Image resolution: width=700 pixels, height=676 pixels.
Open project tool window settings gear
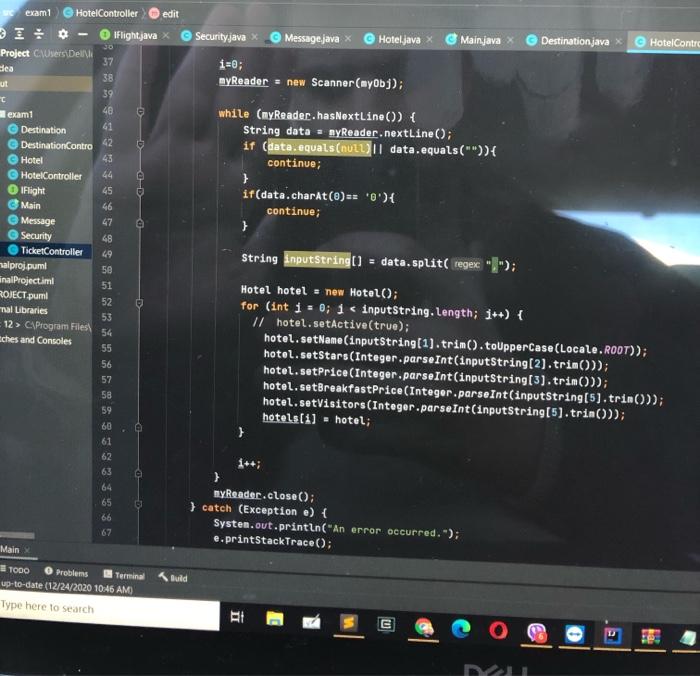(63, 33)
